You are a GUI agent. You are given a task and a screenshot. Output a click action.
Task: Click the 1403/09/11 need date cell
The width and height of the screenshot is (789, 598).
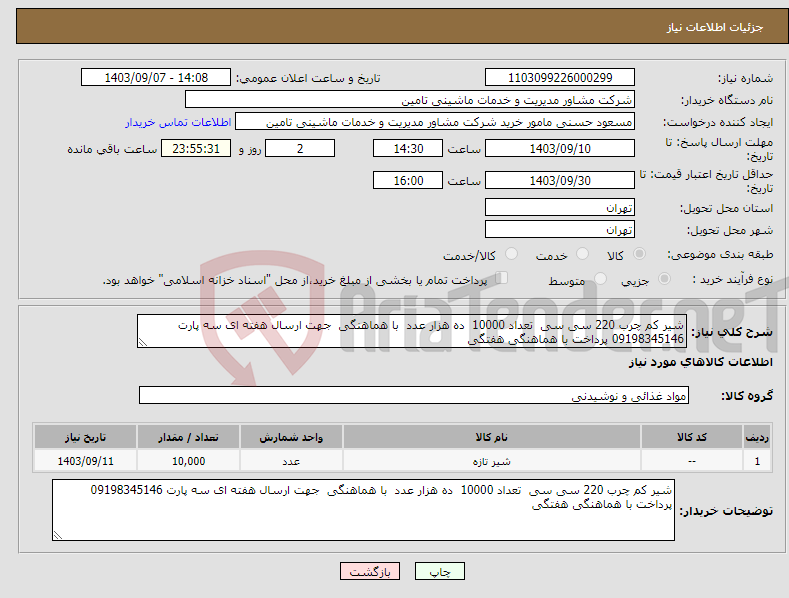[86, 461]
